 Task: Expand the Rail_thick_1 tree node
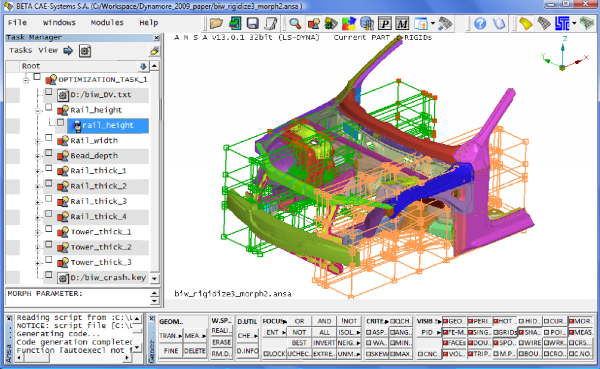tap(38, 171)
